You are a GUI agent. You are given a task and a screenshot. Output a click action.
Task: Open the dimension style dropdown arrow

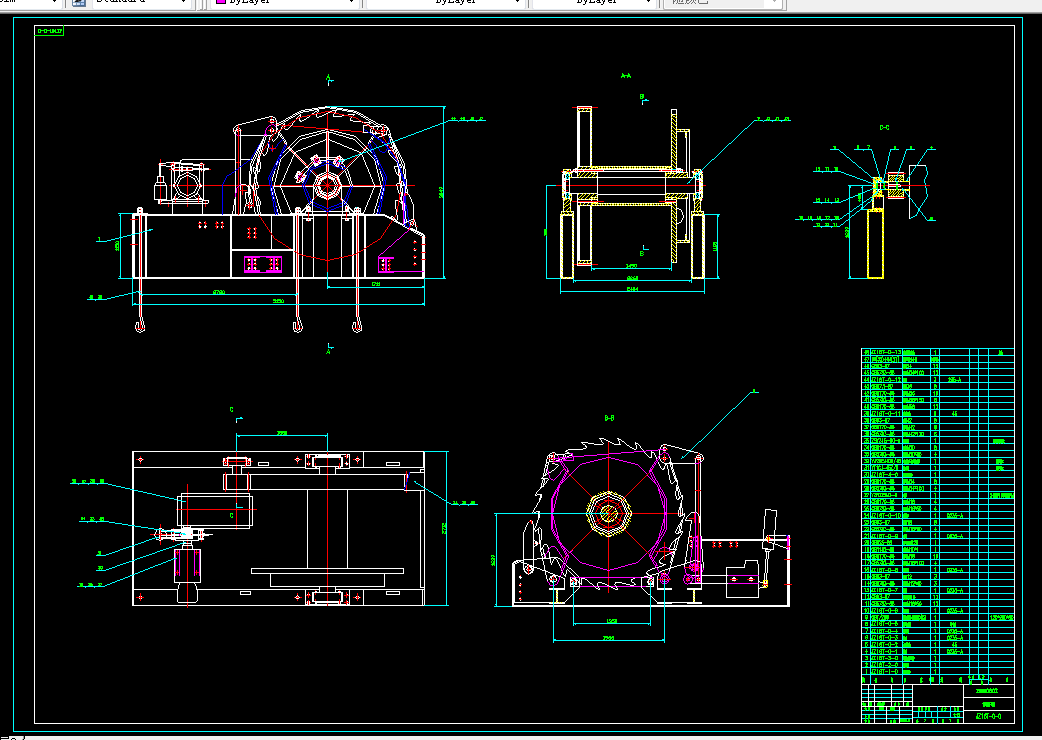click(53, 3)
